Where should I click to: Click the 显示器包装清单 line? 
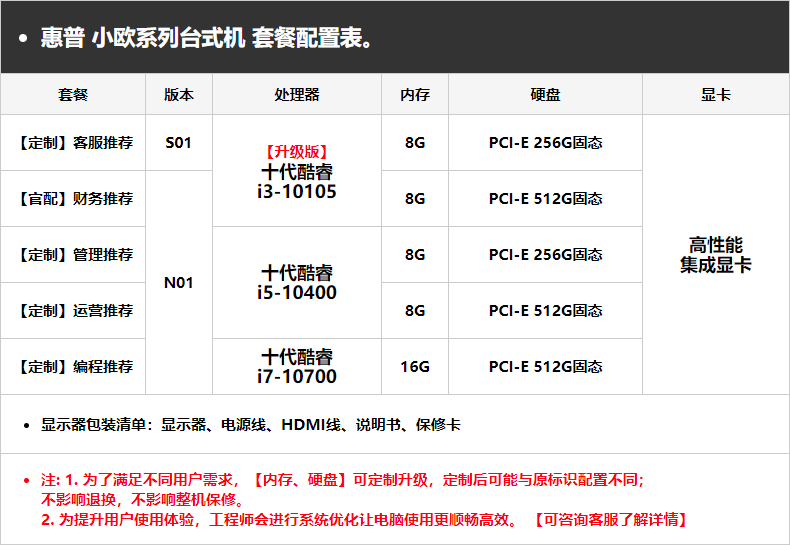point(250,425)
